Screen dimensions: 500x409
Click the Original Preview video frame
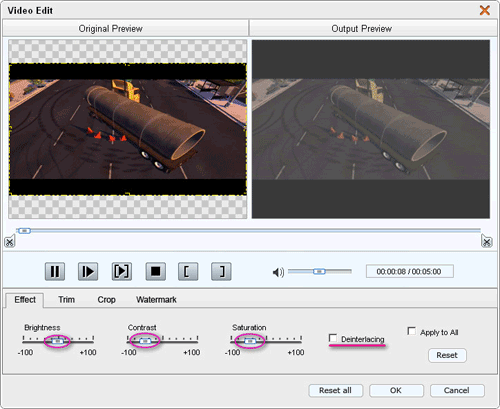pyautogui.click(x=128, y=129)
